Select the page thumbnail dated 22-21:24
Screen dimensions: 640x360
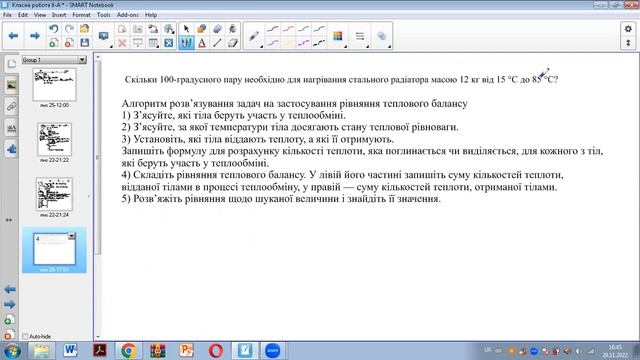click(54, 194)
